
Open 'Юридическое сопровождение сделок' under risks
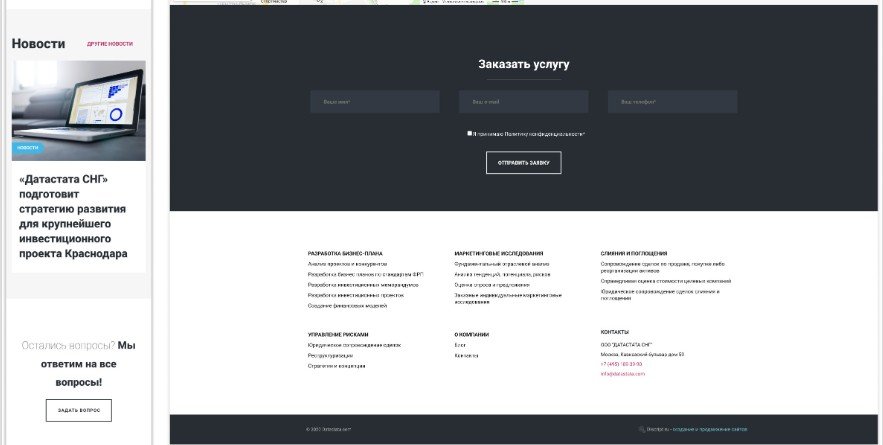[354, 345]
